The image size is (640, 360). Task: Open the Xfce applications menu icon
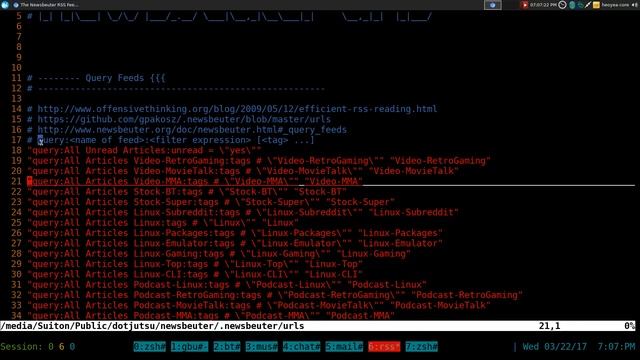[5, 5]
